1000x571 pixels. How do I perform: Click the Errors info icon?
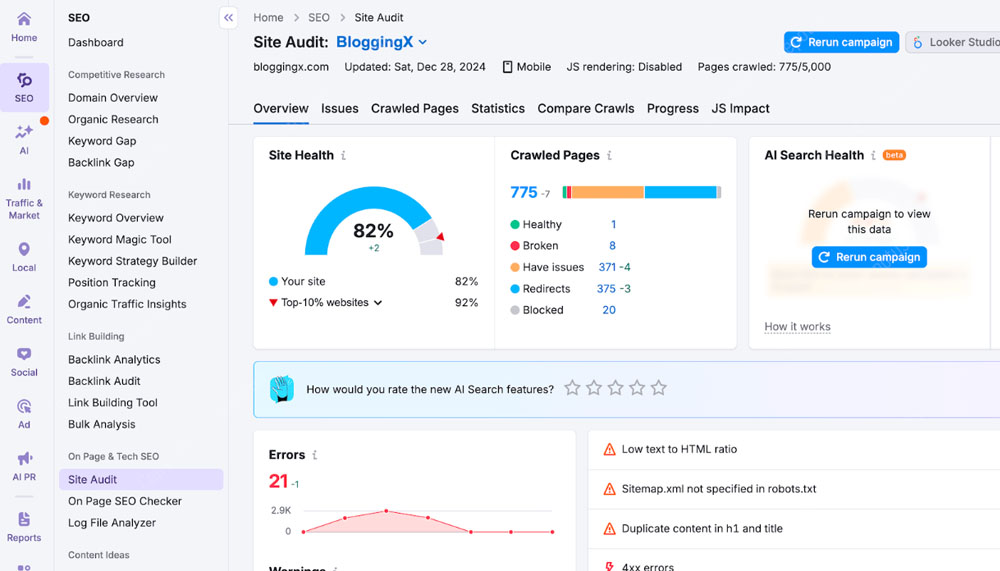(x=314, y=455)
